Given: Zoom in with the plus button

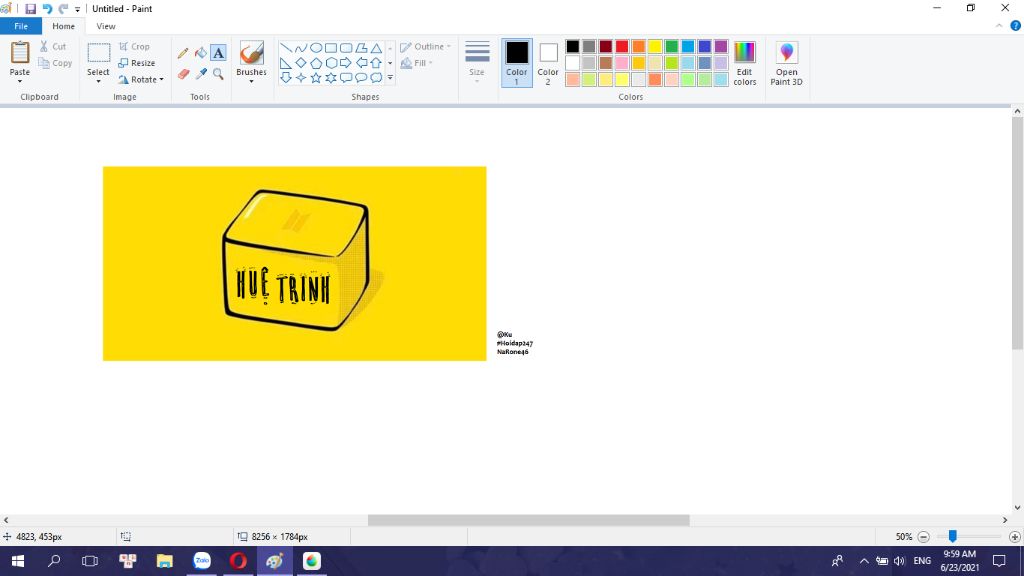Looking at the screenshot, I should tap(1014, 537).
